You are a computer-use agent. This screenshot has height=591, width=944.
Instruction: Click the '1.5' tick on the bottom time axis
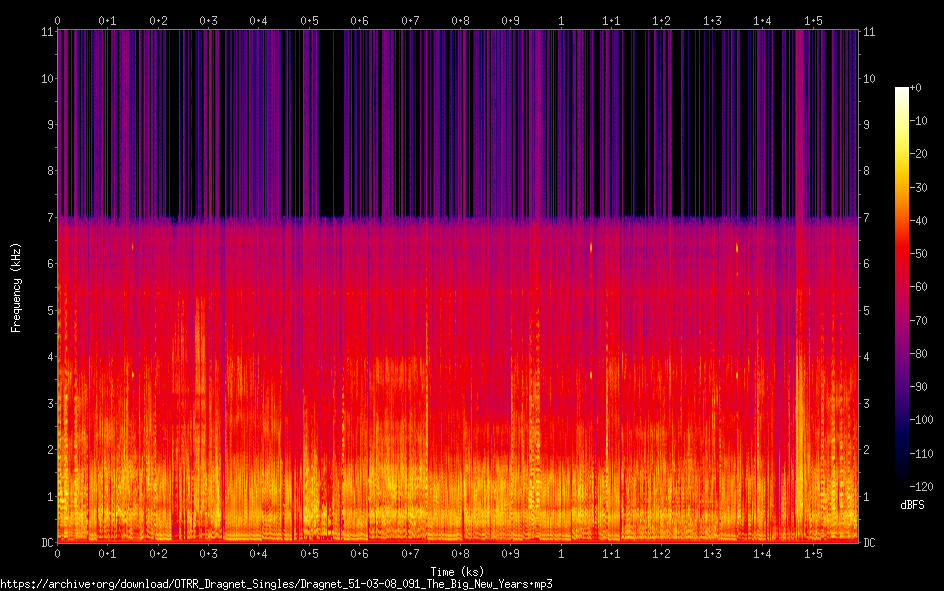[x=813, y=553]
